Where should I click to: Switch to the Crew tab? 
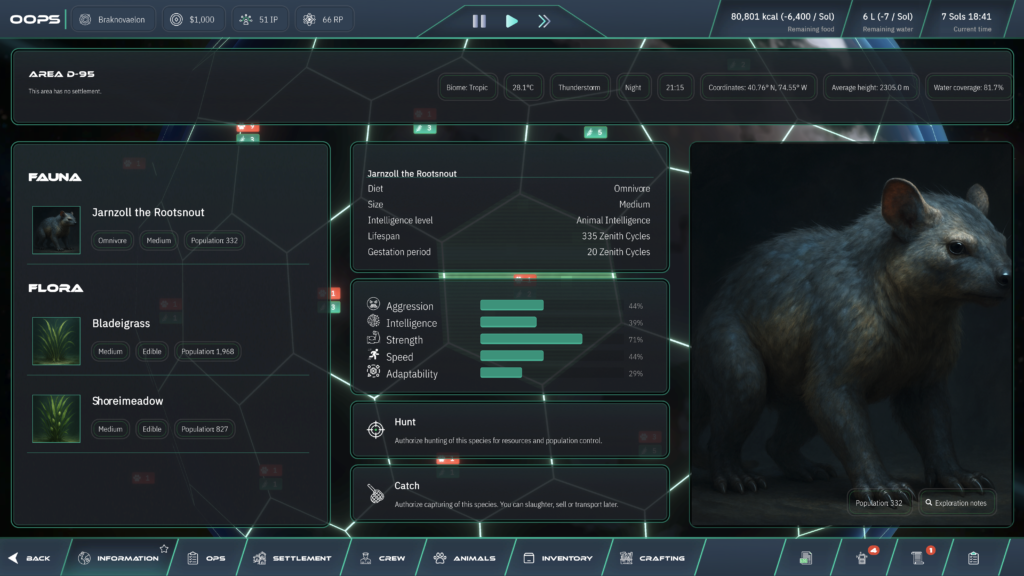(382, 558)
